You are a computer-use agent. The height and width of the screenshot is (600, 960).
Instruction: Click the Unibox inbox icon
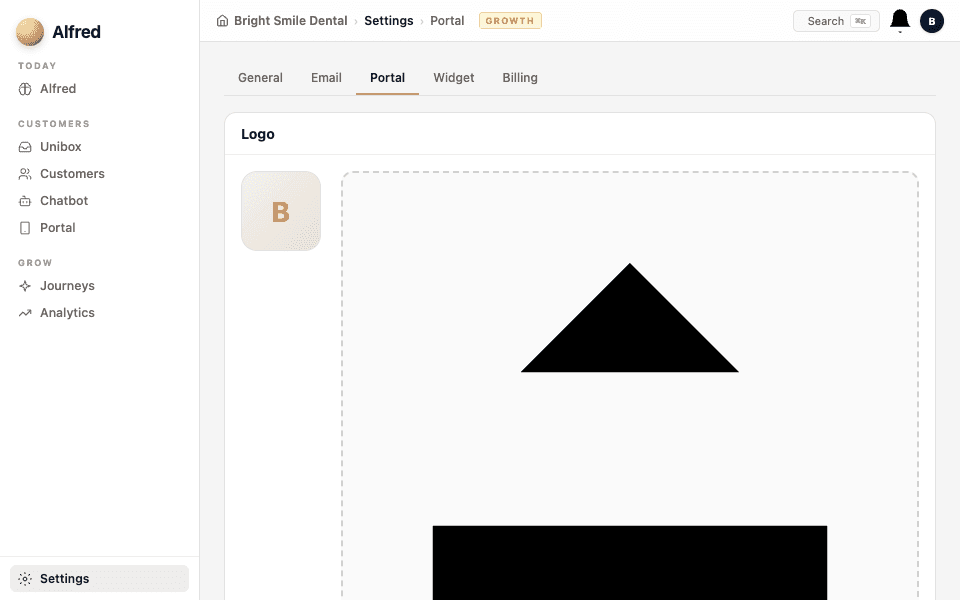25,147
